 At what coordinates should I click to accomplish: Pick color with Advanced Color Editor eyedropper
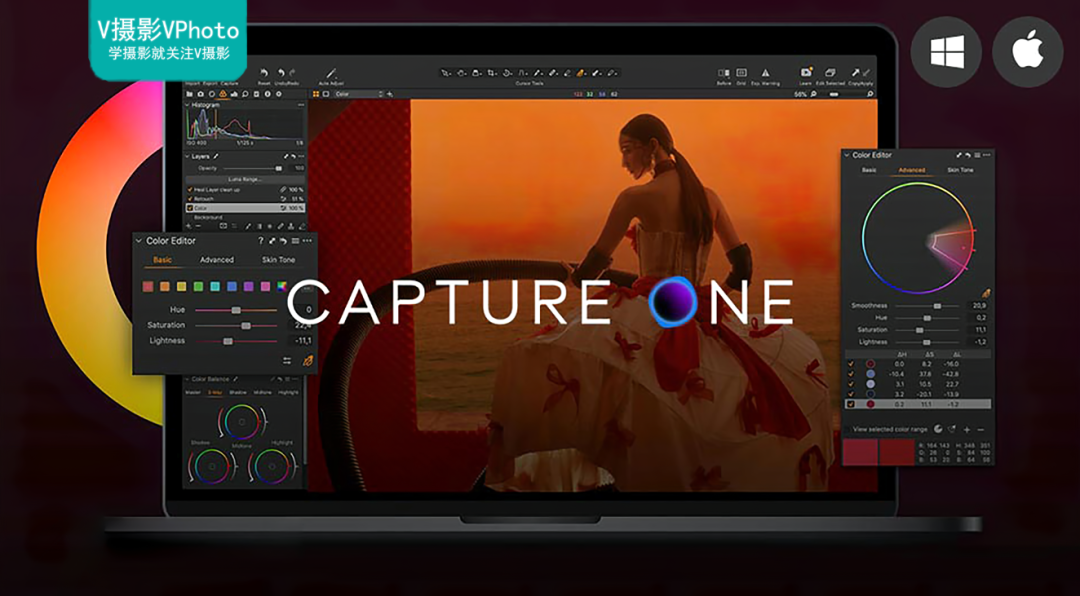(x=985, y=292)
